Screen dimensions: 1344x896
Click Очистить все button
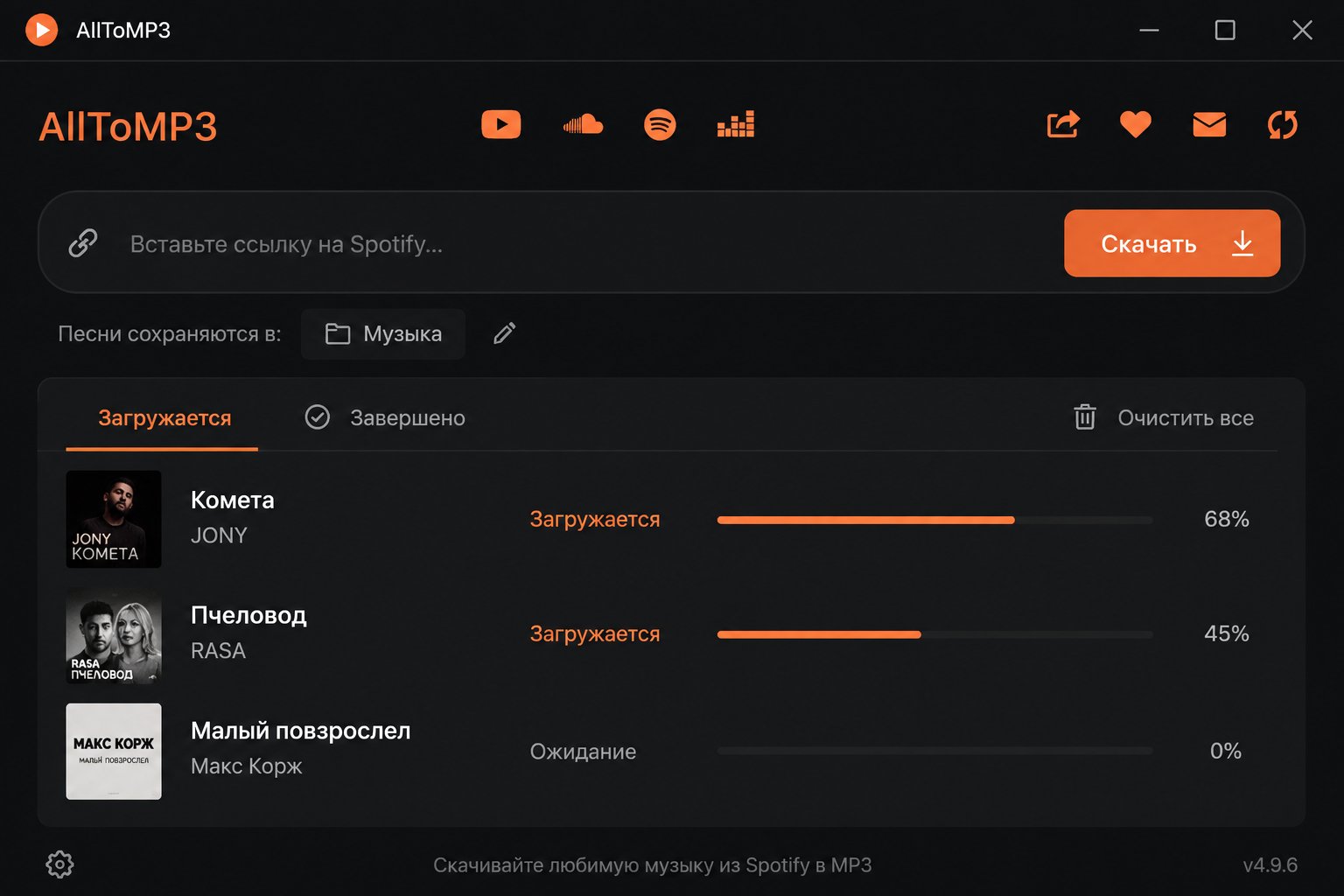pos(1164,417)
